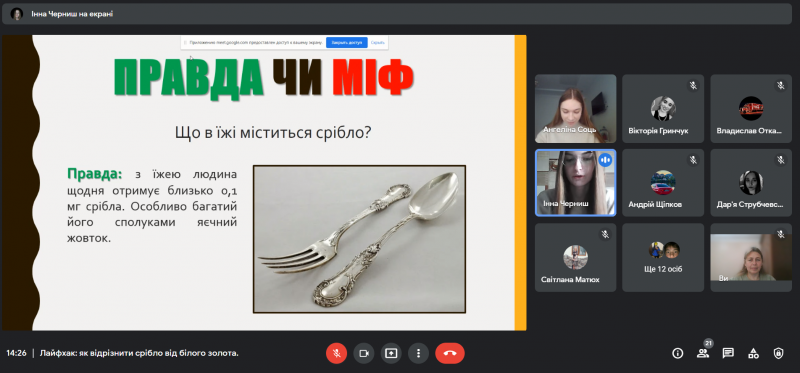Click Андрій Щіпков participant tile
The width and height of the screenshot is (800, 373).
663,183
